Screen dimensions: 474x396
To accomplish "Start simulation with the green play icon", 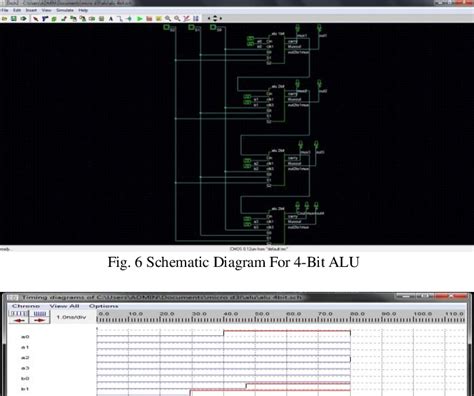I will coord(140,19).
